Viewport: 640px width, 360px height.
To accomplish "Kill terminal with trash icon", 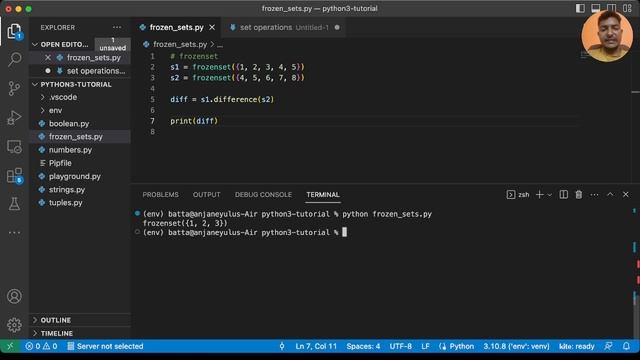I will point(579,195).
